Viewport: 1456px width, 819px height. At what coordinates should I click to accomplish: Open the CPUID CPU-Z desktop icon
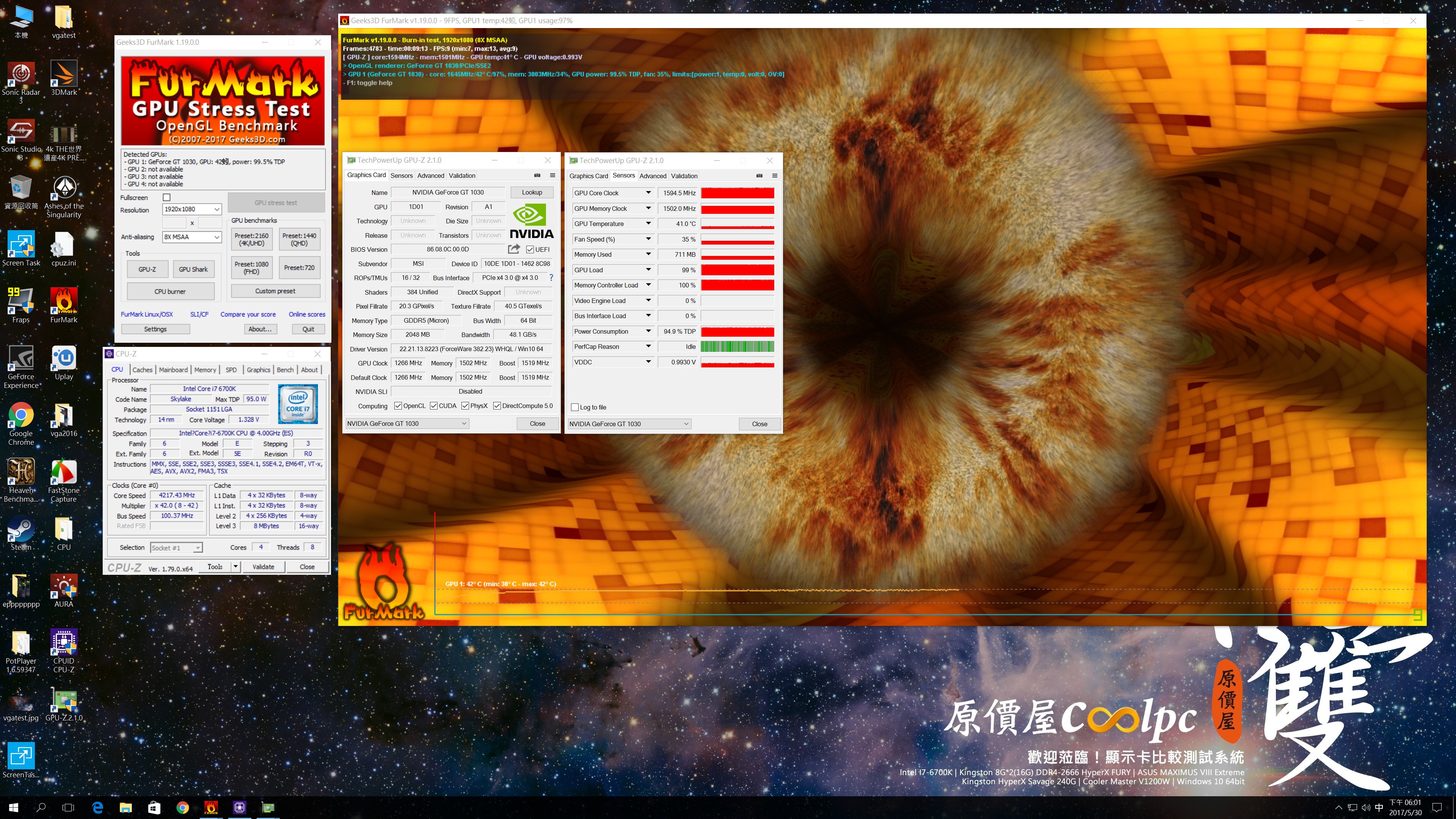pyautogui.click(x=64, y=651)
